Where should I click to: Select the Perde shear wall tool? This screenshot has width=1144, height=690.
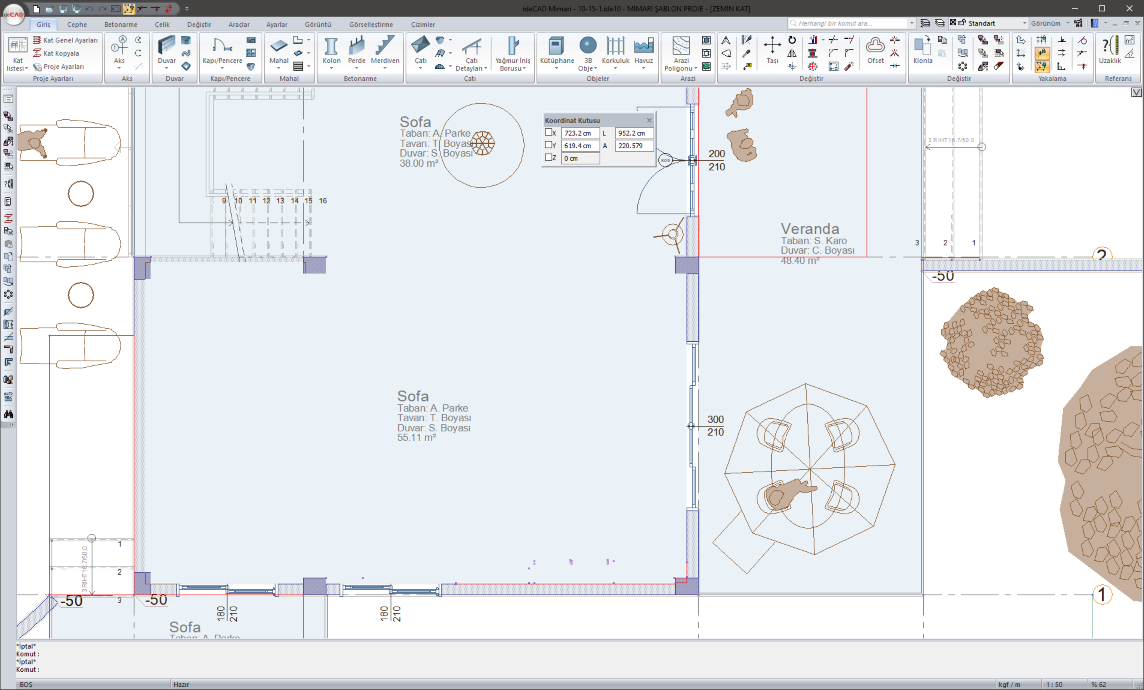click(x=357, y=49)
